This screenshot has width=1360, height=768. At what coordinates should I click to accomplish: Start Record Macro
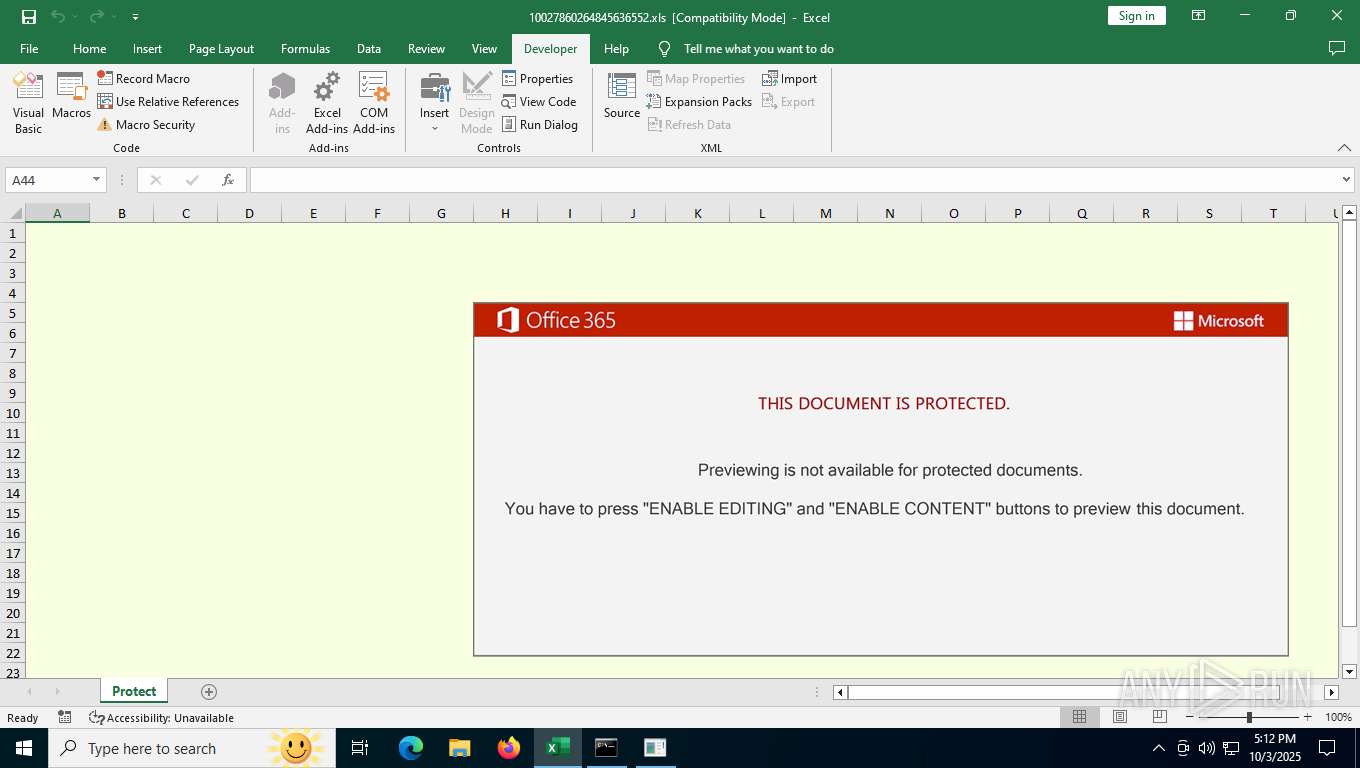pos(143,78)
